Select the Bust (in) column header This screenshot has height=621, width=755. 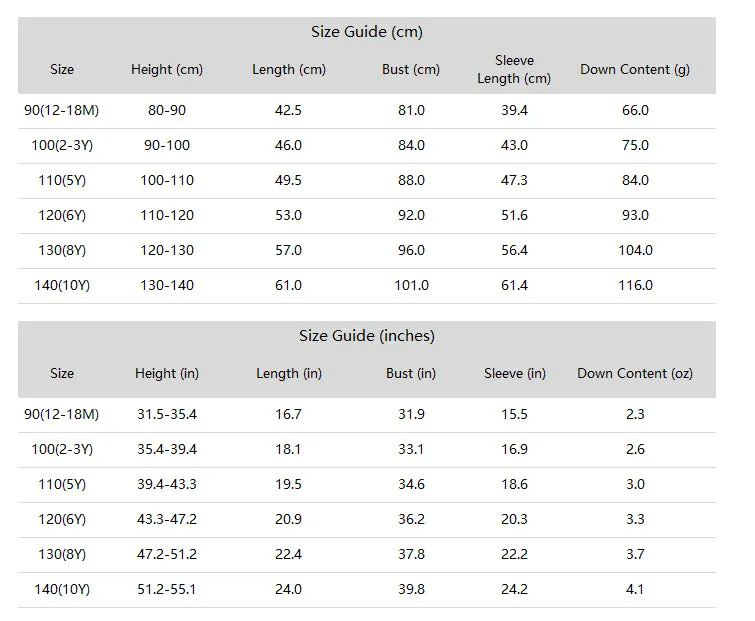coord(411,373)
